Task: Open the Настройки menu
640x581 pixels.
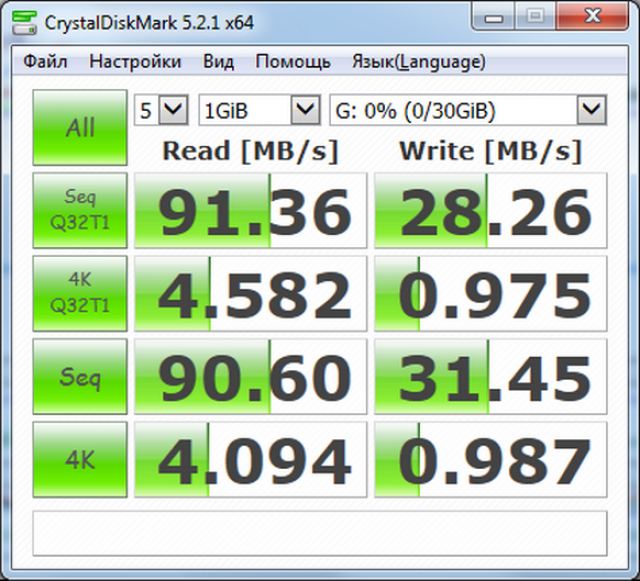Action: tap(135, 62)
